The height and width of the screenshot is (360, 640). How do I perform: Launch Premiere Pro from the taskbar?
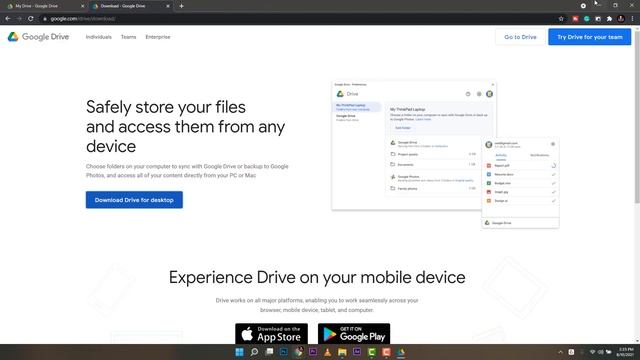(x=313, y=352)
